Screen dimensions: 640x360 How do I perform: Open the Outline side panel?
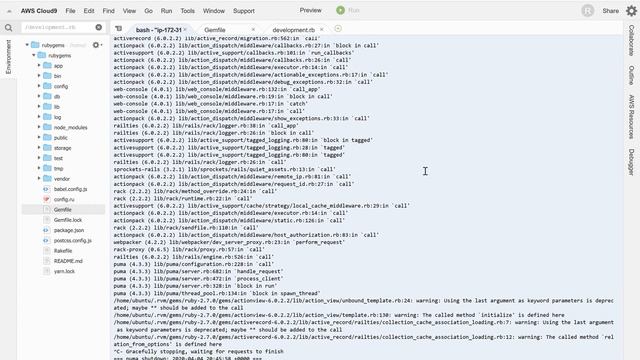pyautogui.click(x=631, y=75)
